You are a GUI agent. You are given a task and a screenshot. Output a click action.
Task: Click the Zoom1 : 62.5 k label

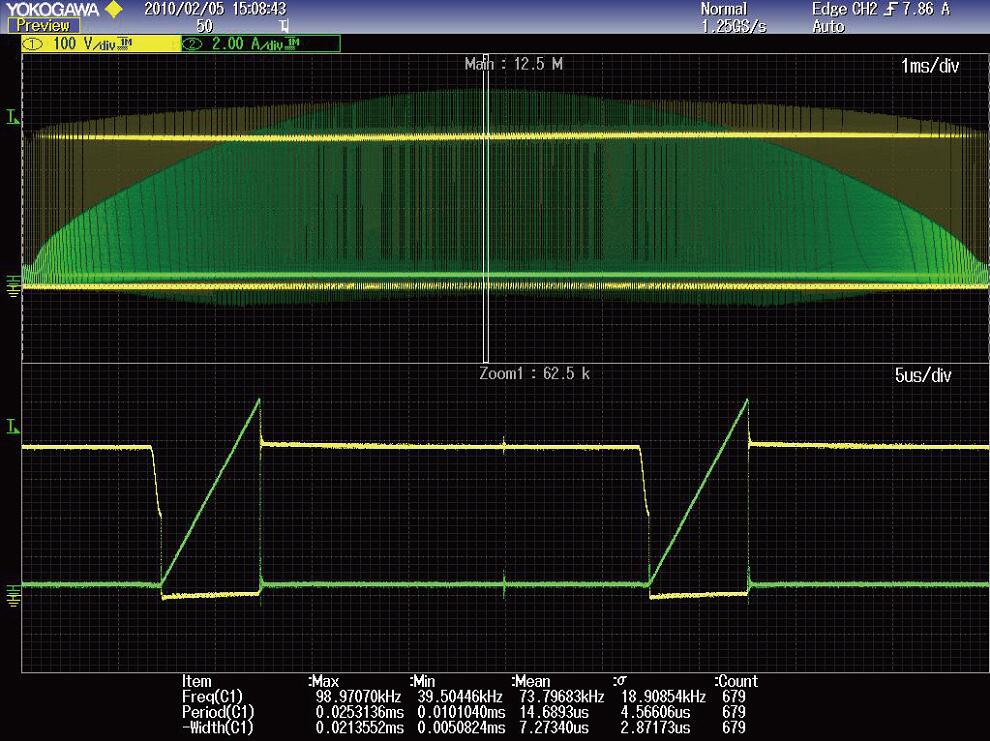pyautogui.click(x=534, y=374)
